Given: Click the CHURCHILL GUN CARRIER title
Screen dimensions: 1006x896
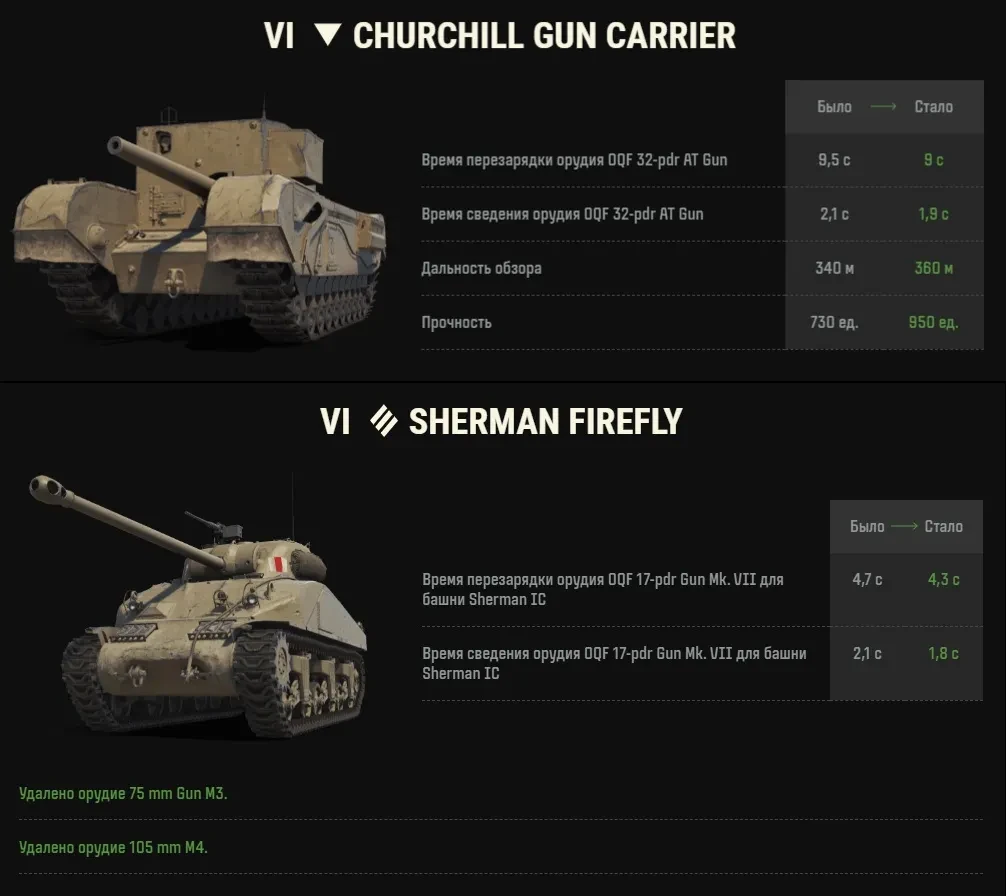Looking at the screenshot, I should tap(544, 36).
